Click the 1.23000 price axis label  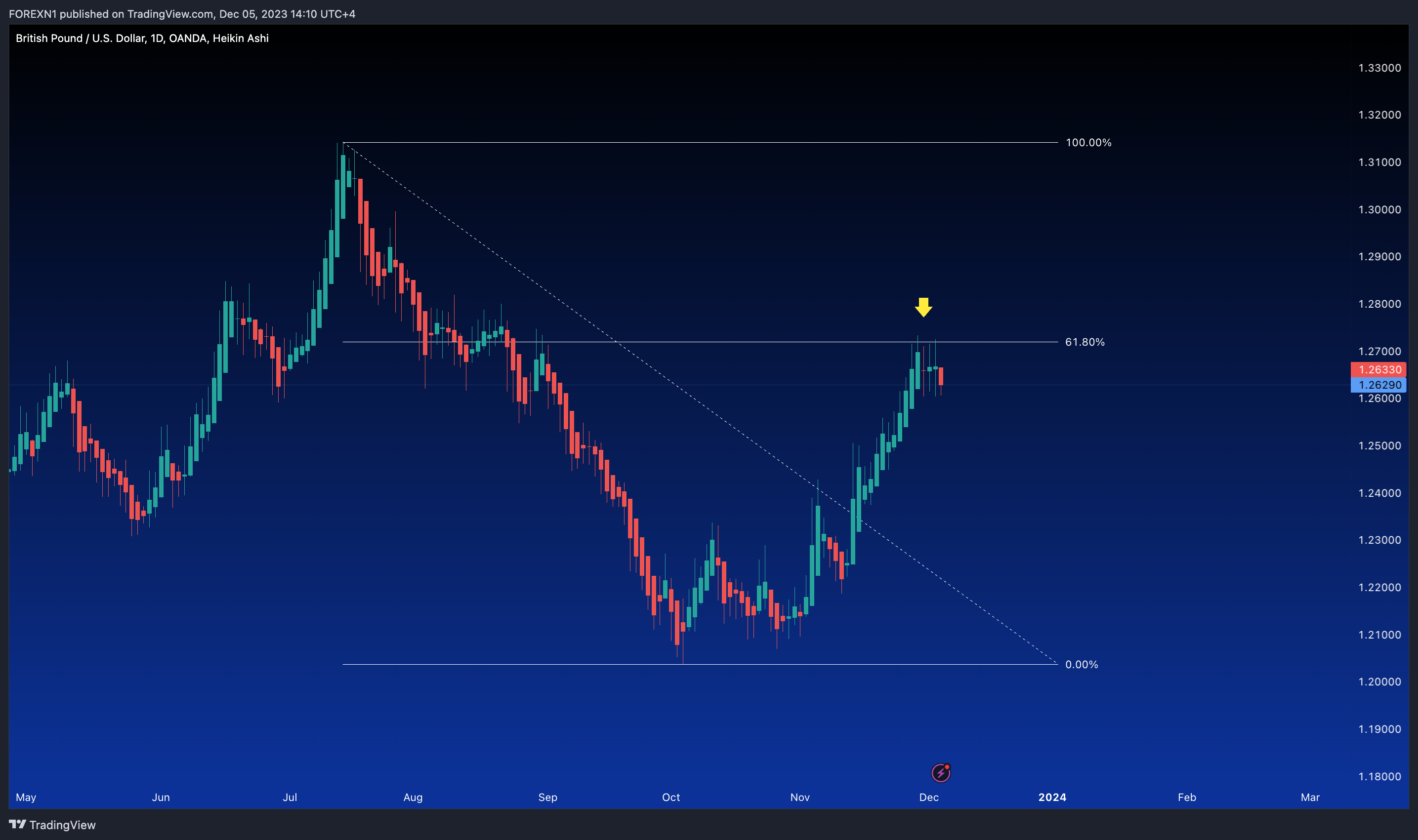click(1379, 540)
